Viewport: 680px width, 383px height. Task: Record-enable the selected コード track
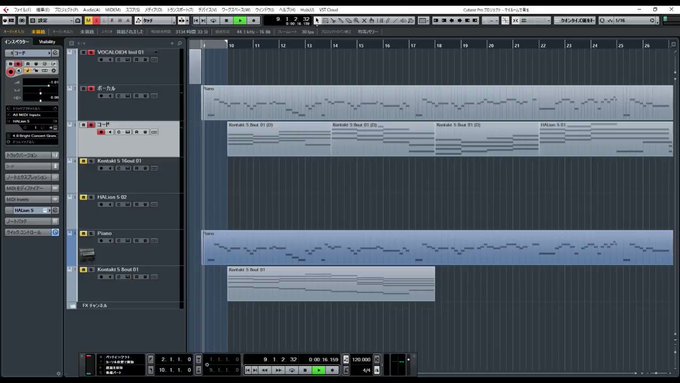101,132
